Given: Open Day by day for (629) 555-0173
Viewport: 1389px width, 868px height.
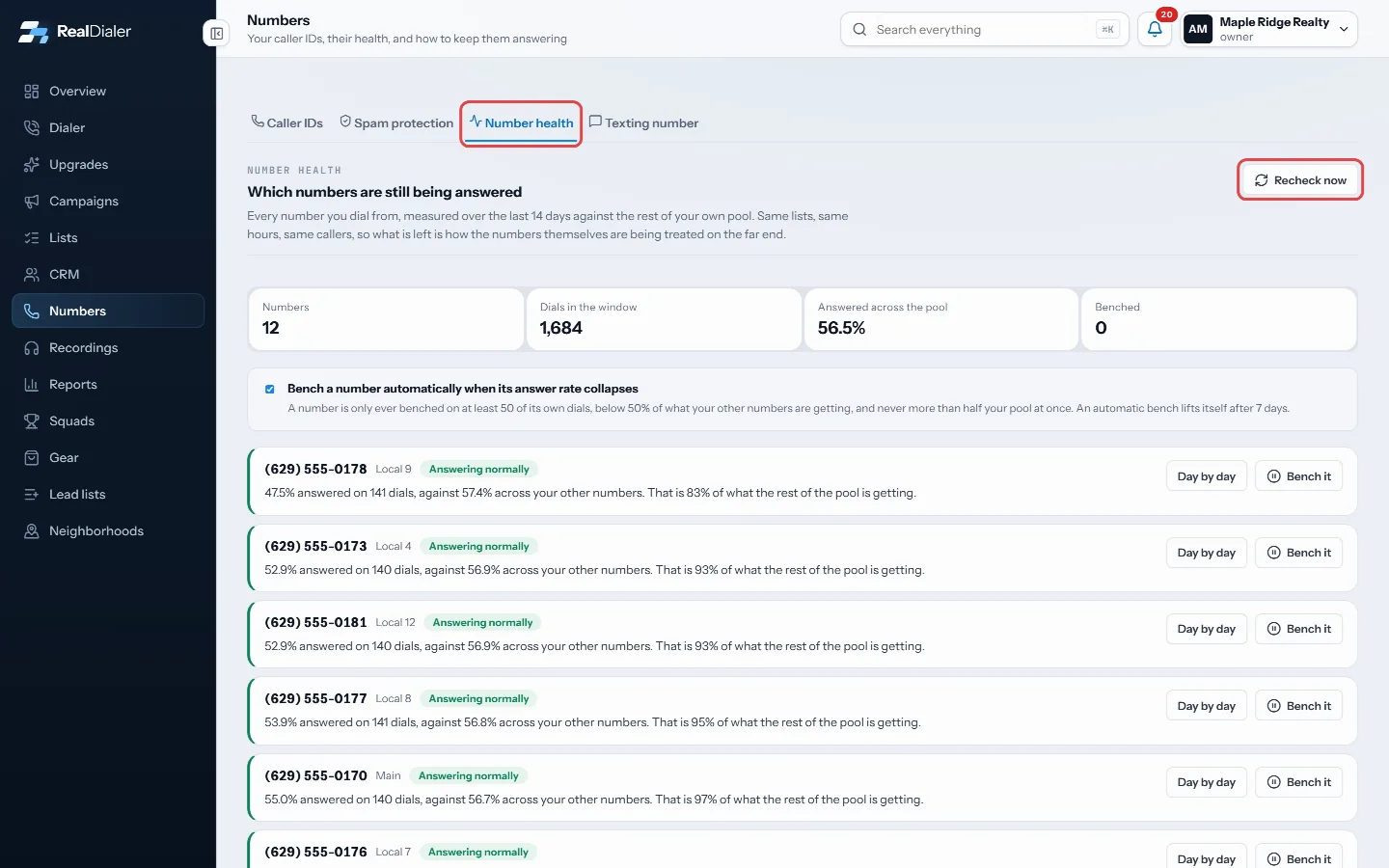Looking at the screenshot, I should point(1207,553).
